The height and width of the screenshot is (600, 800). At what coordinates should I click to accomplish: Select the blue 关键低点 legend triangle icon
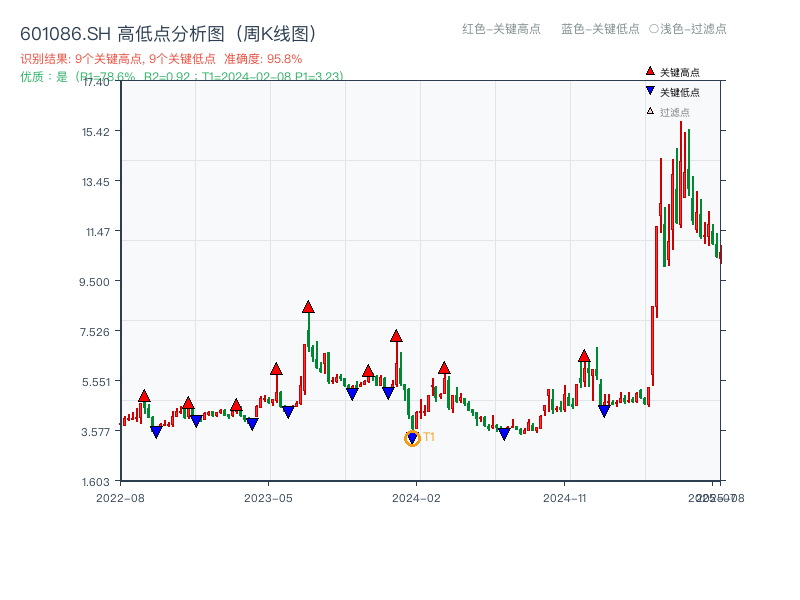648,89
